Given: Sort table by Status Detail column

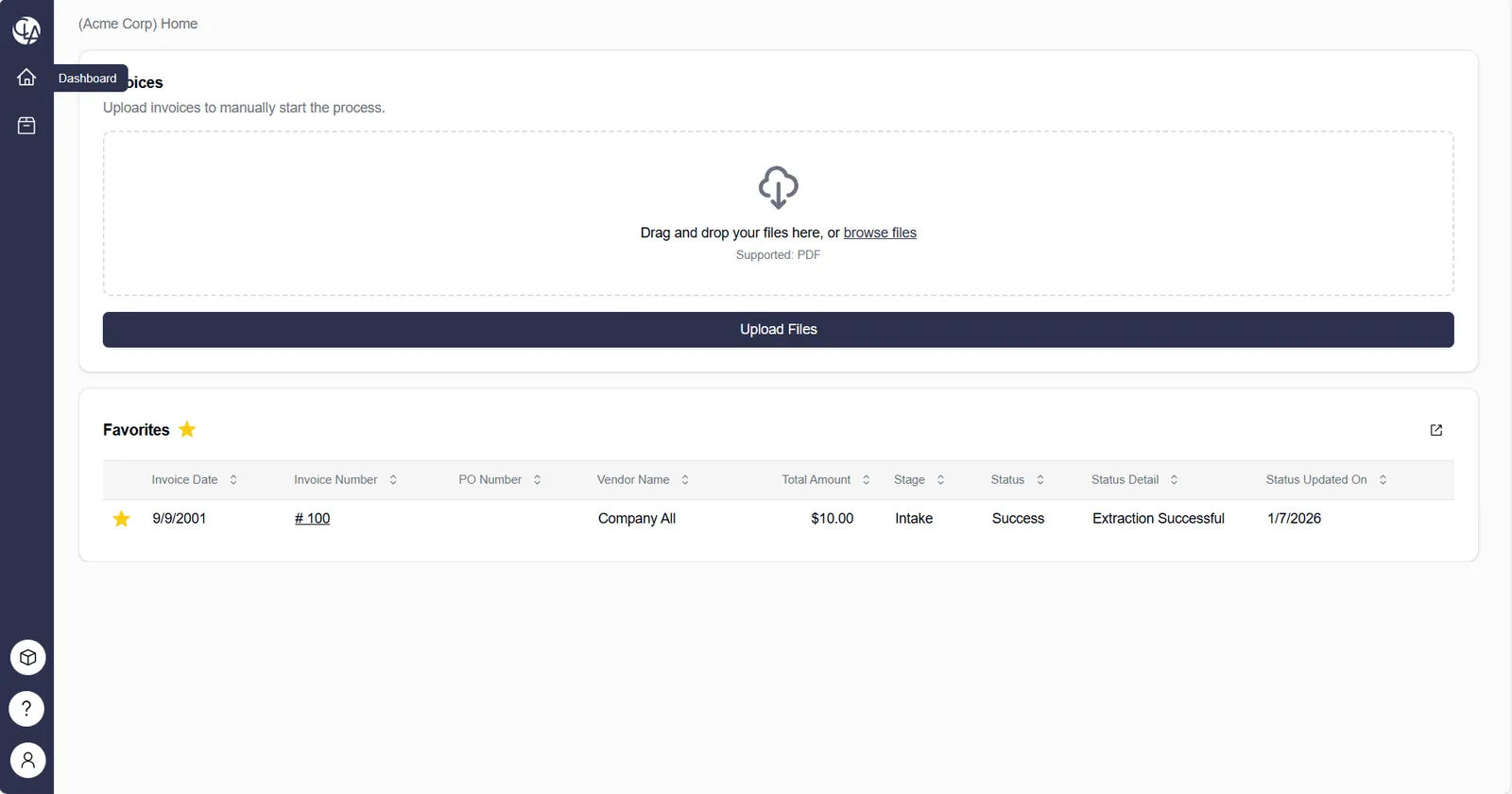Looking at the screenshot, I should (1135, 480).
